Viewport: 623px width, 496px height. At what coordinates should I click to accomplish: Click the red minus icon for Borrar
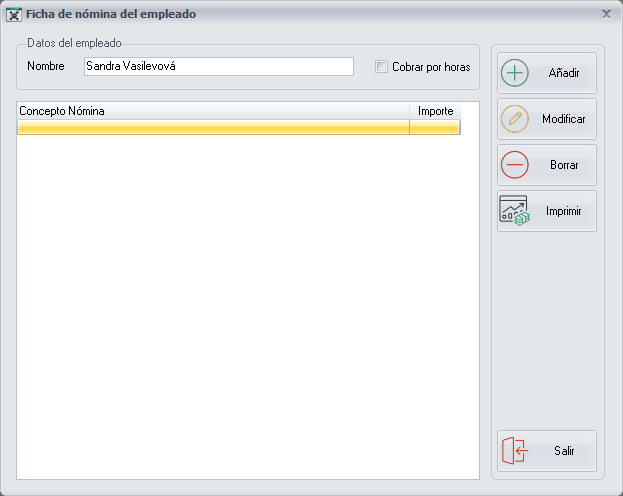click(x=514, y=165)
